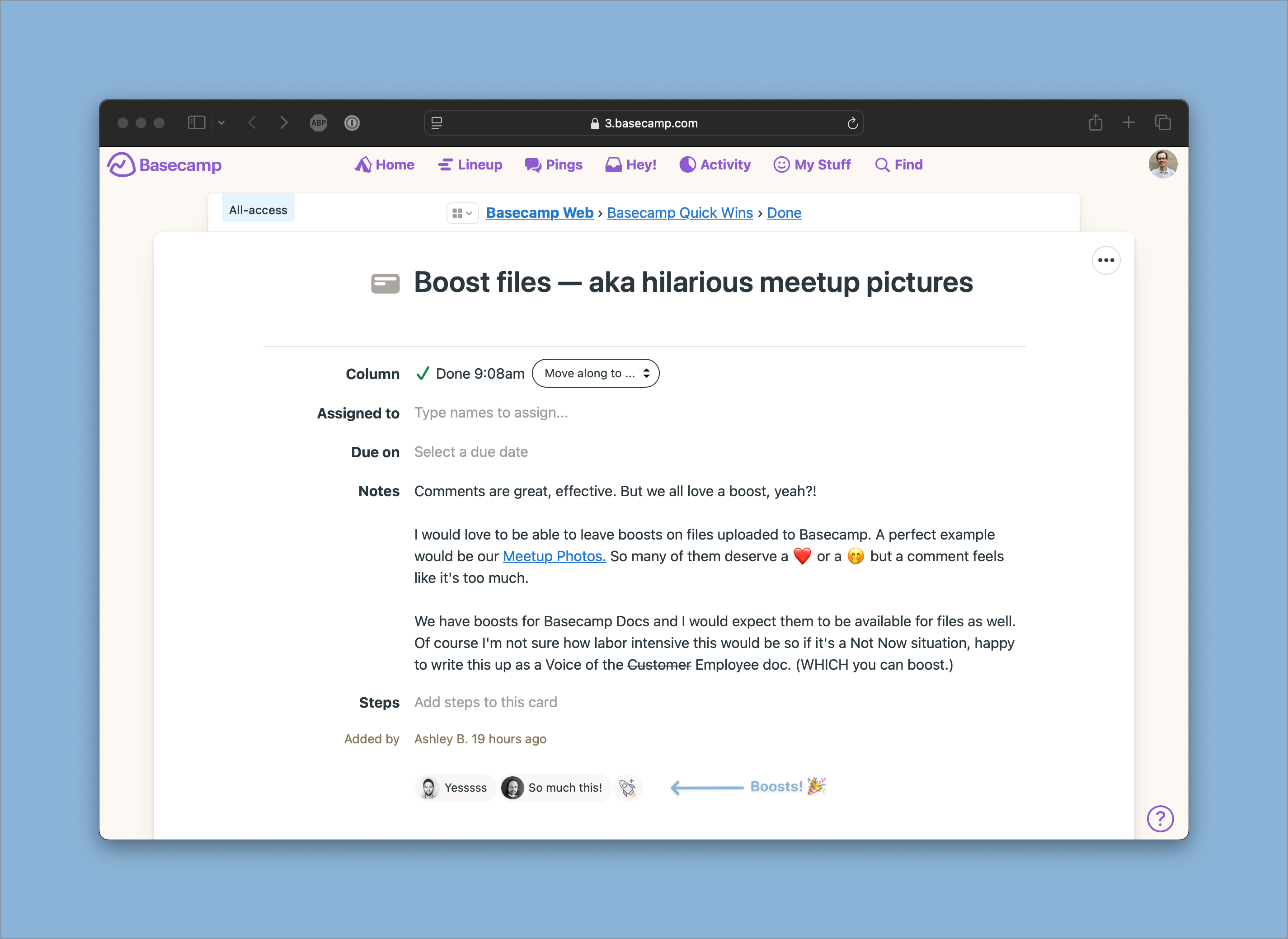
Task: Click 'Select a due date' field
Action: (x=471, y=452)
